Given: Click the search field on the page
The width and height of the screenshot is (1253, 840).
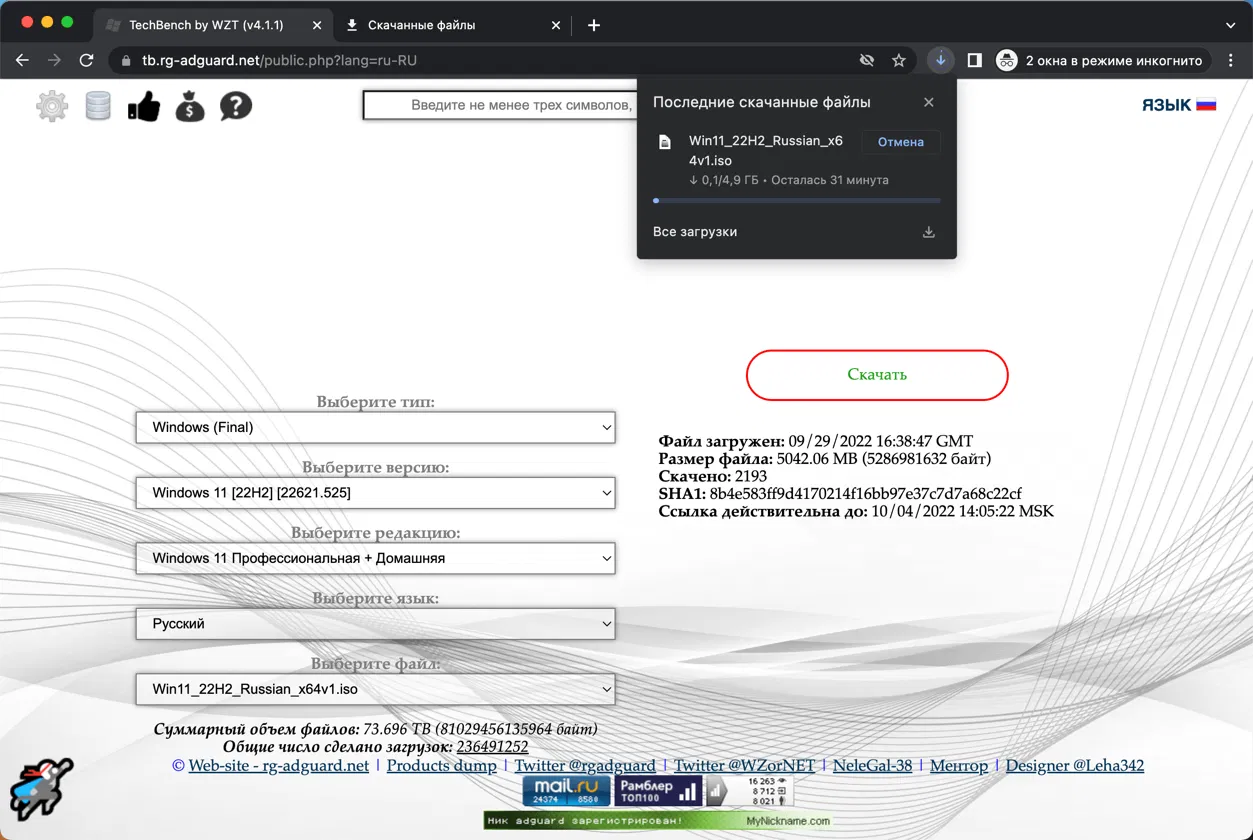Looking at the screenshot, I should coord(500,105).
